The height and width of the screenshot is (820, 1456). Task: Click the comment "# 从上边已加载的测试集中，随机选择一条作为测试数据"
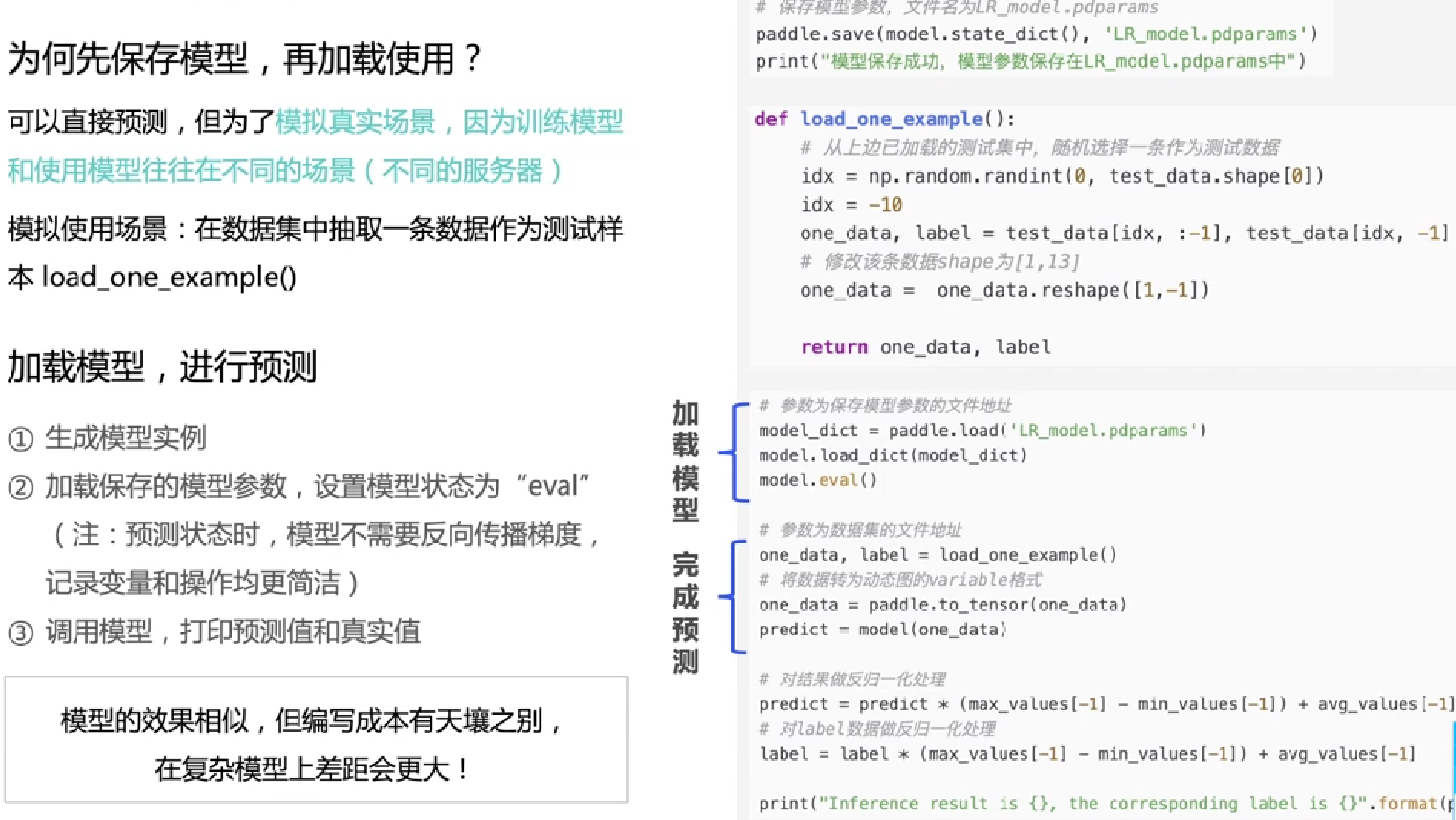[x=1040, y=147]
